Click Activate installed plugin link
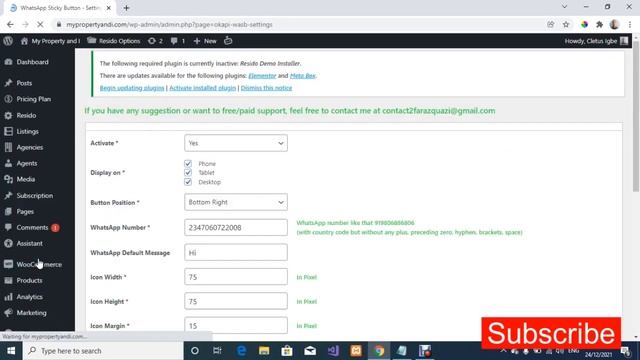This screenshot has width=640, height=360. click(202, 88)
